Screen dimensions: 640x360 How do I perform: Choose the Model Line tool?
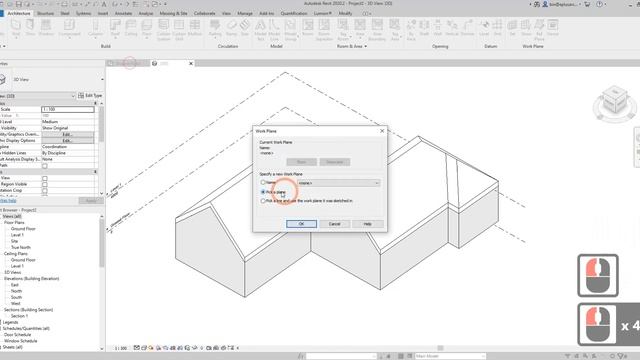click(274, 29)
